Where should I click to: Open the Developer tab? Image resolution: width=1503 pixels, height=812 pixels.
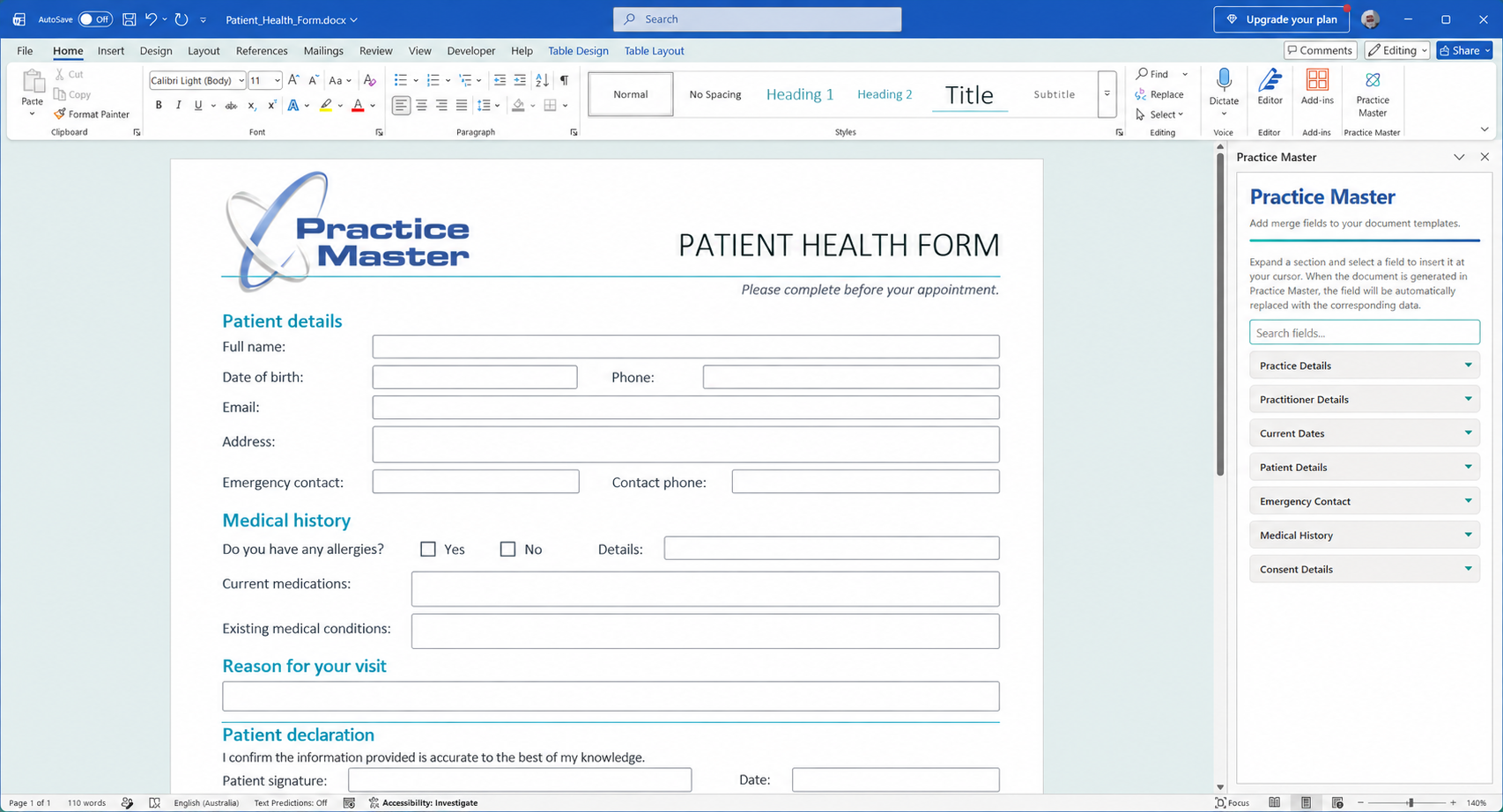[x=471, y=51]
